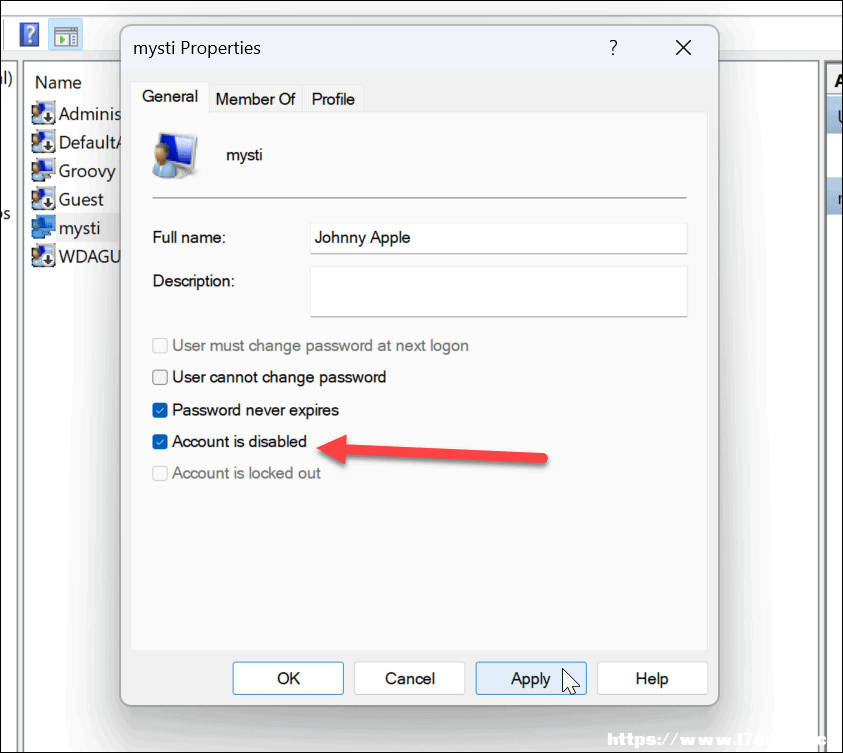
Task: Select the WDAGUtilityAccount user icon
Action: pyautogui.click(x=43, y=256)
